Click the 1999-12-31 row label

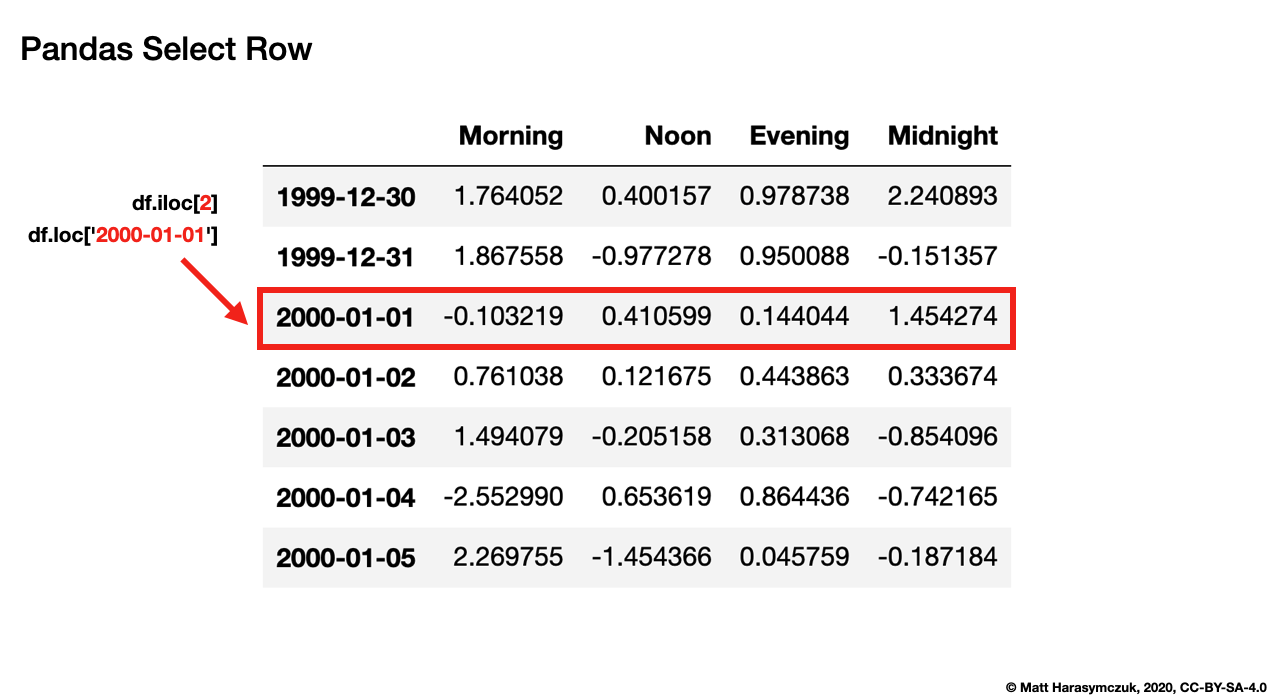coord(347,257)
